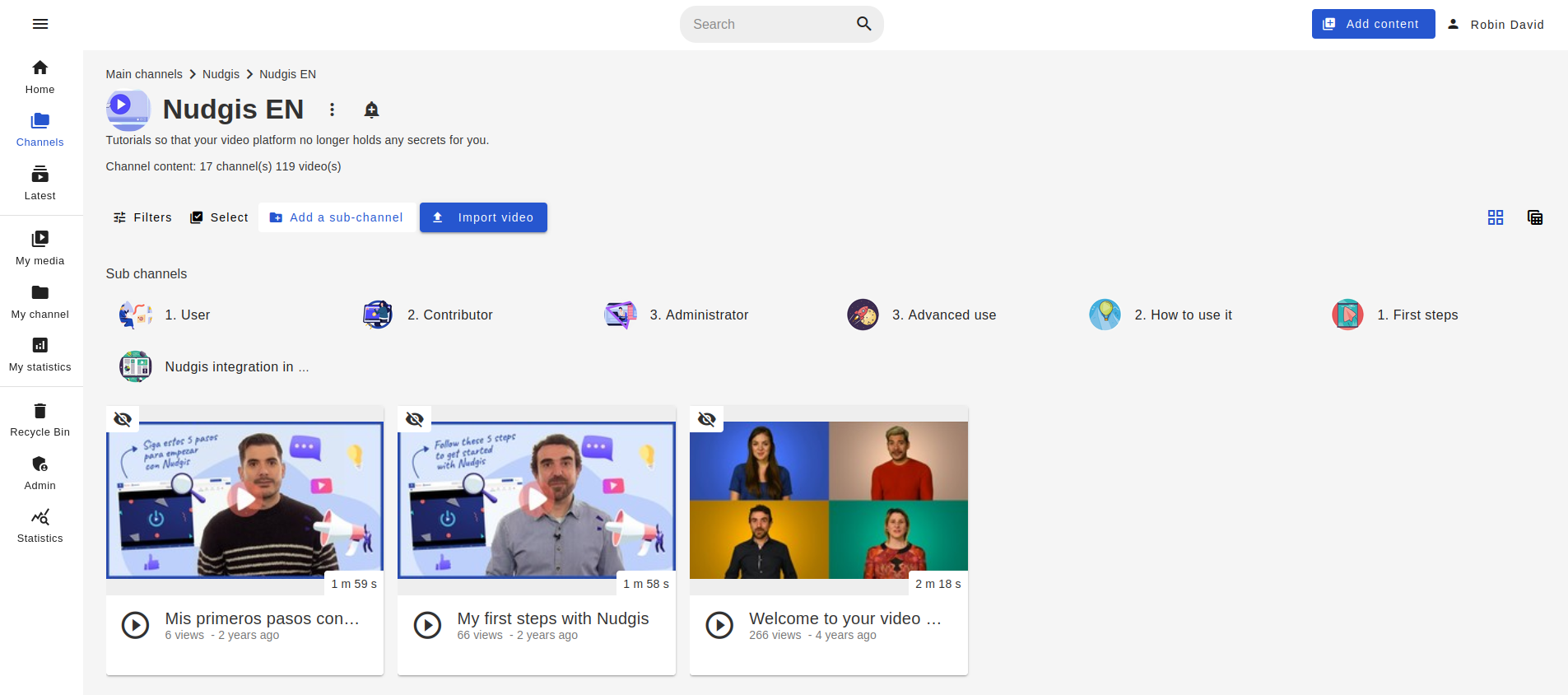Click the channel tutorials description text
The image size is (1568, 695).
point(297,140)
